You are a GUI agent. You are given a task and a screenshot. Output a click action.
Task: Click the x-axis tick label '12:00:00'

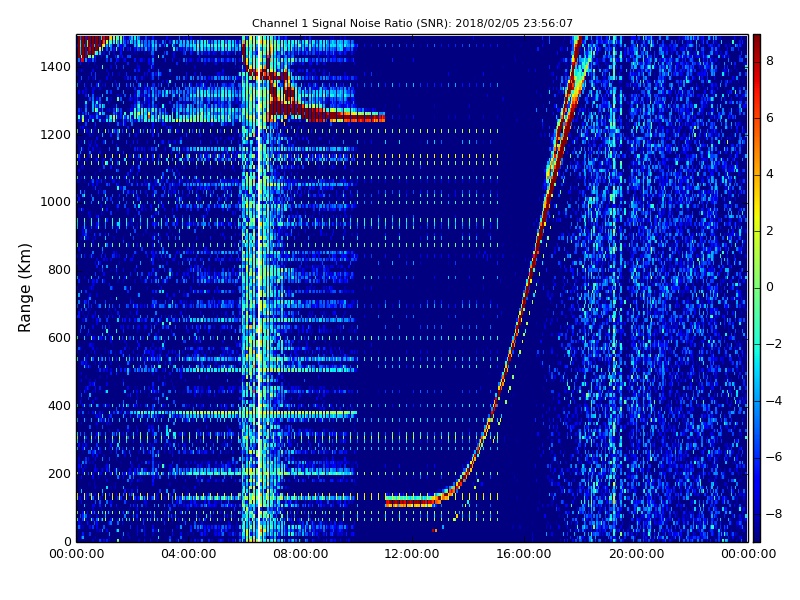pyautogui.click(x=412, y=554)
